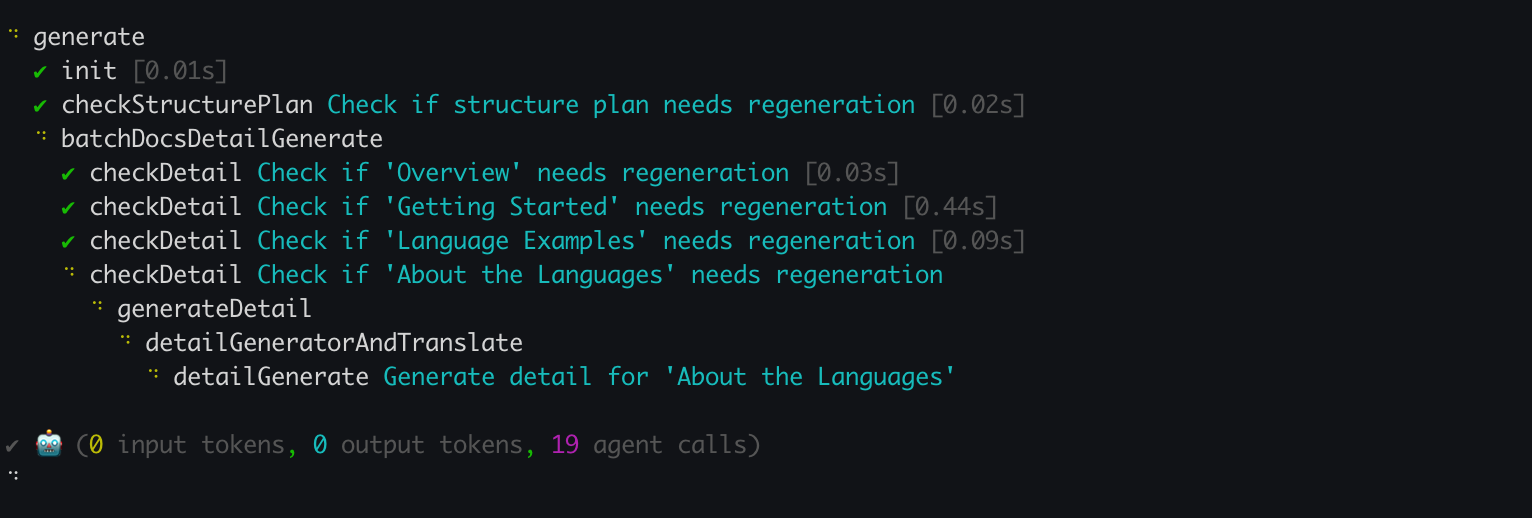
Task: Click the checkmark on the 'Getting Started' row
Action: click(68, 207)
